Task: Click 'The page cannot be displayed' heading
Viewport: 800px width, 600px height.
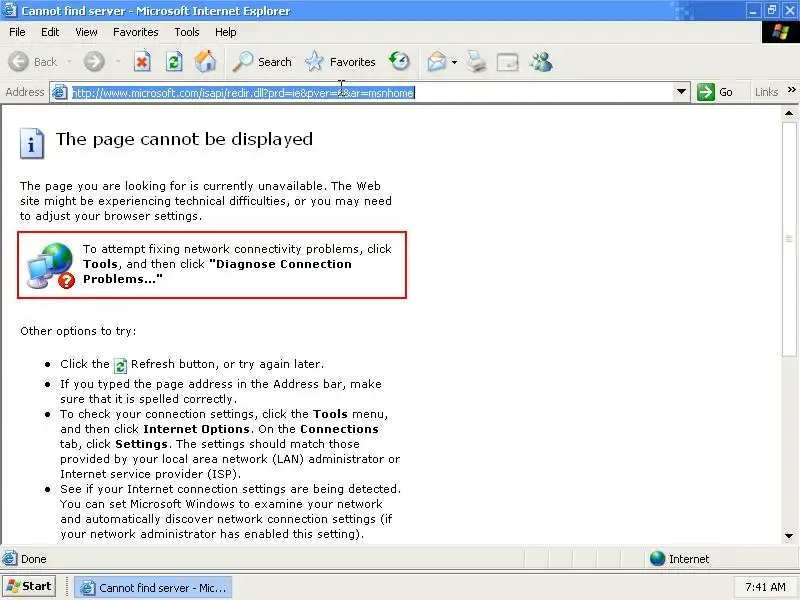Action: pyautogui.click(x=184, y=139)
